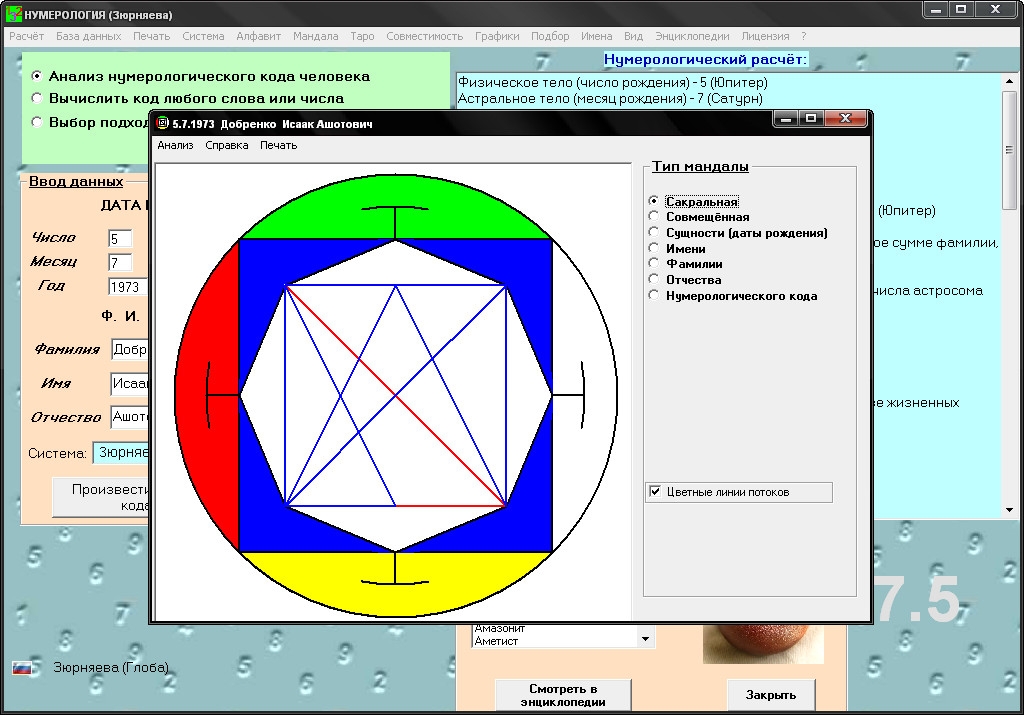
Task: Open the Совместимость menu
Action: click(424, 37)
